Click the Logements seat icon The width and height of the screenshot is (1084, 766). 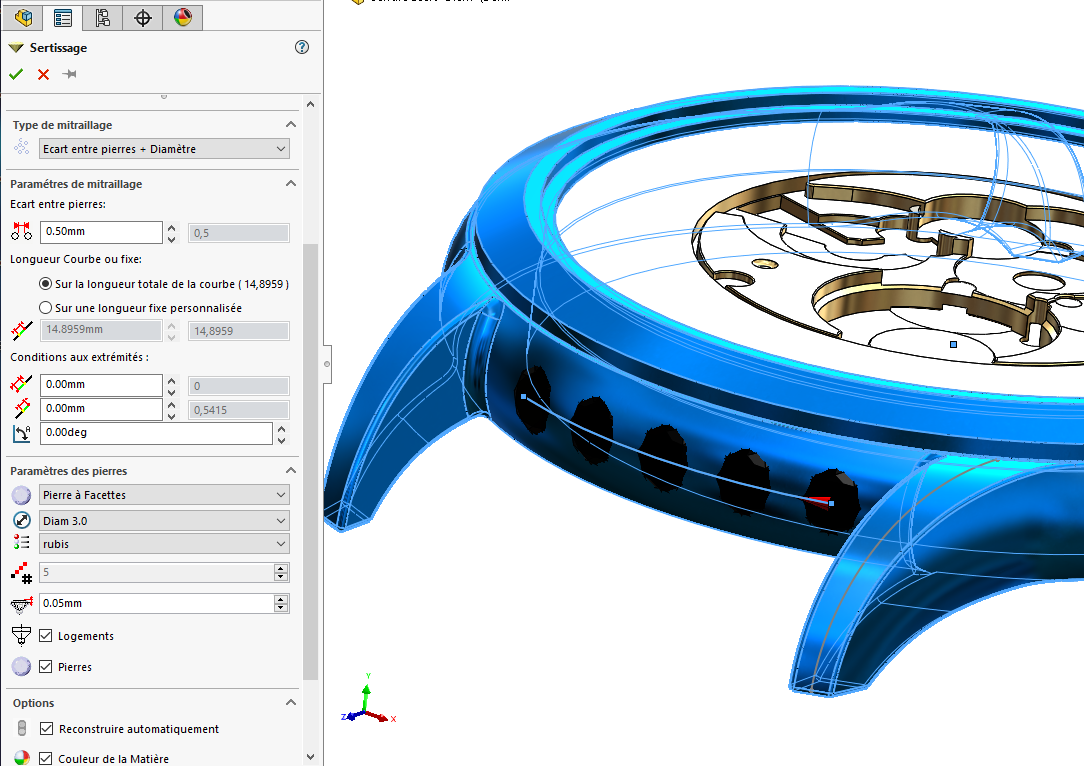pos(22,636)
